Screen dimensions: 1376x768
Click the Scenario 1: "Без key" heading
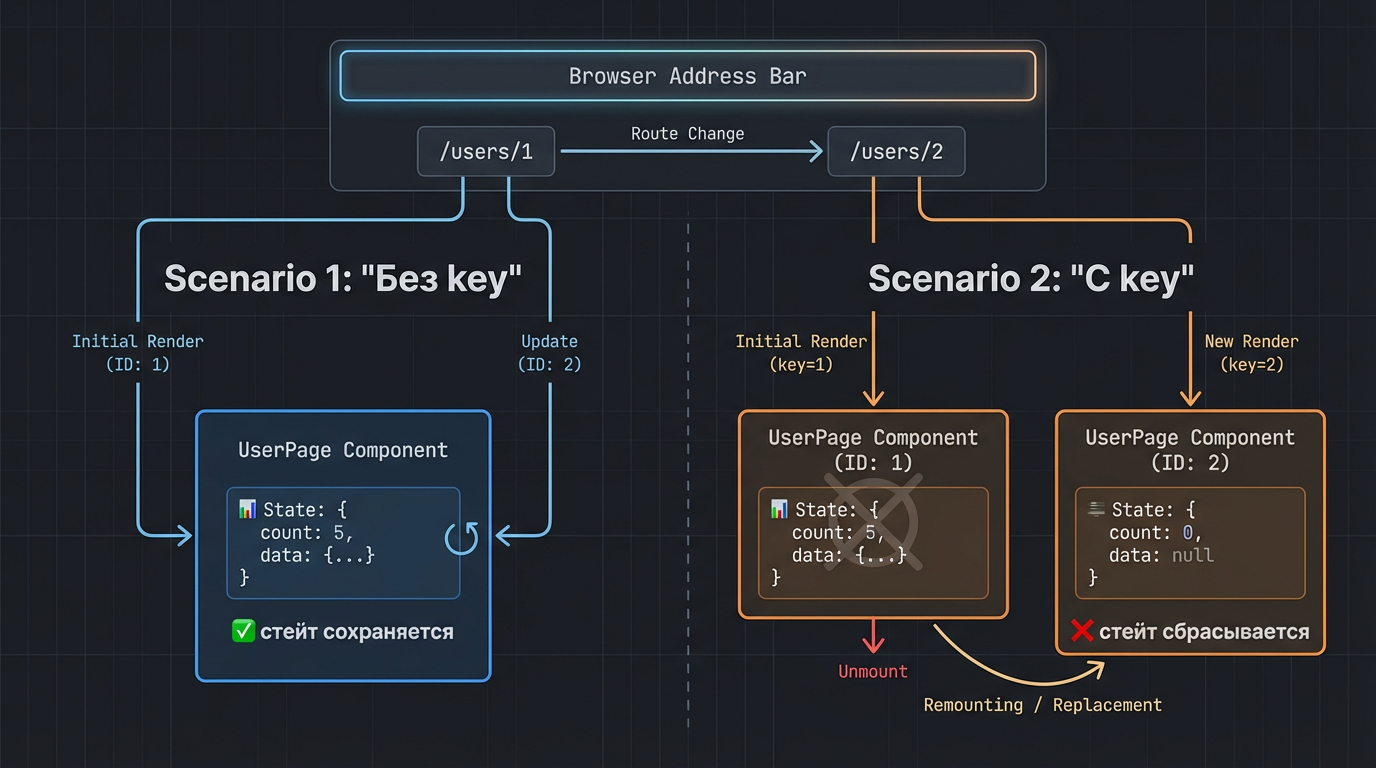[343, 278]
